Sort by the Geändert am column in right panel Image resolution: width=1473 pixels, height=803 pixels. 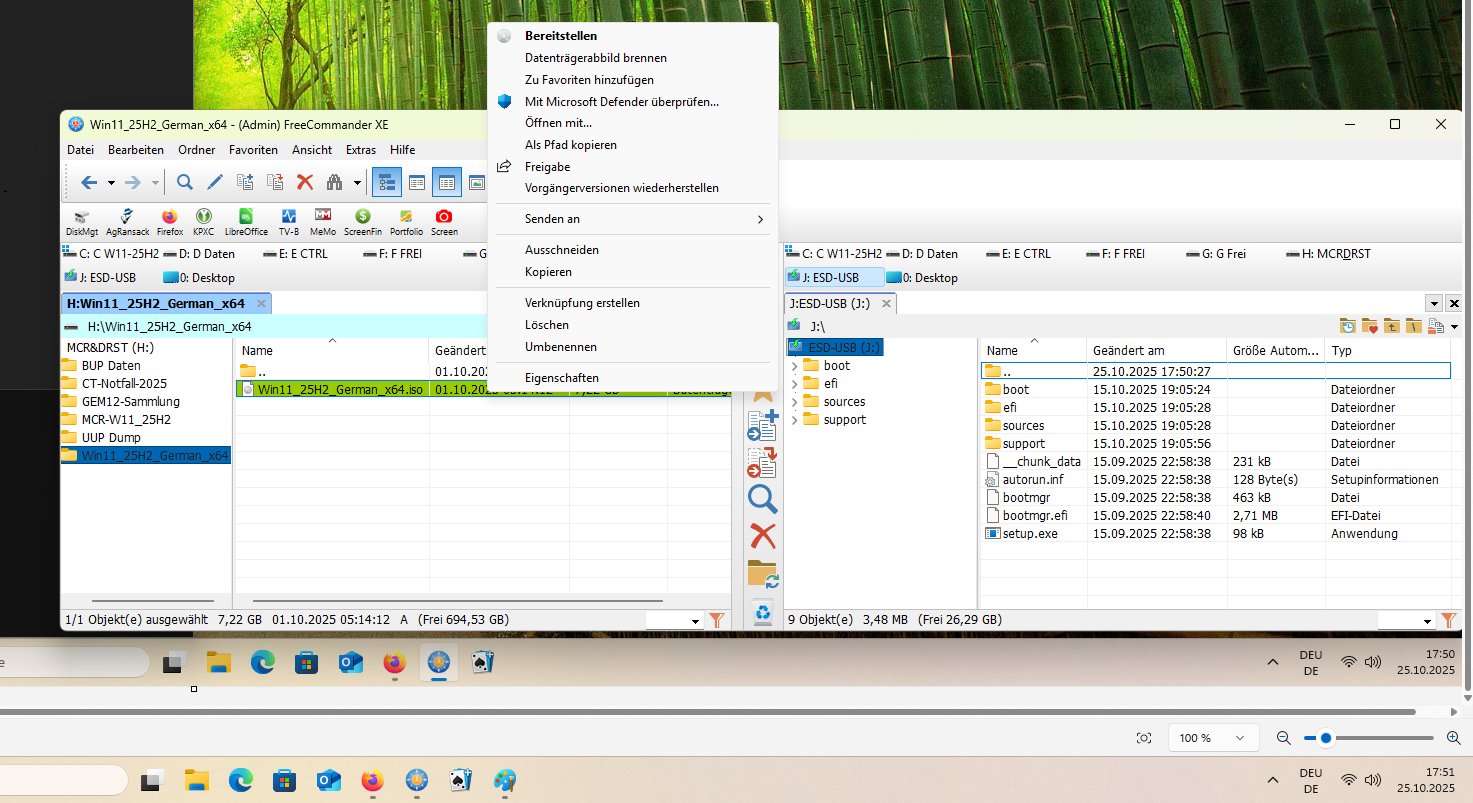(1156, 351)
